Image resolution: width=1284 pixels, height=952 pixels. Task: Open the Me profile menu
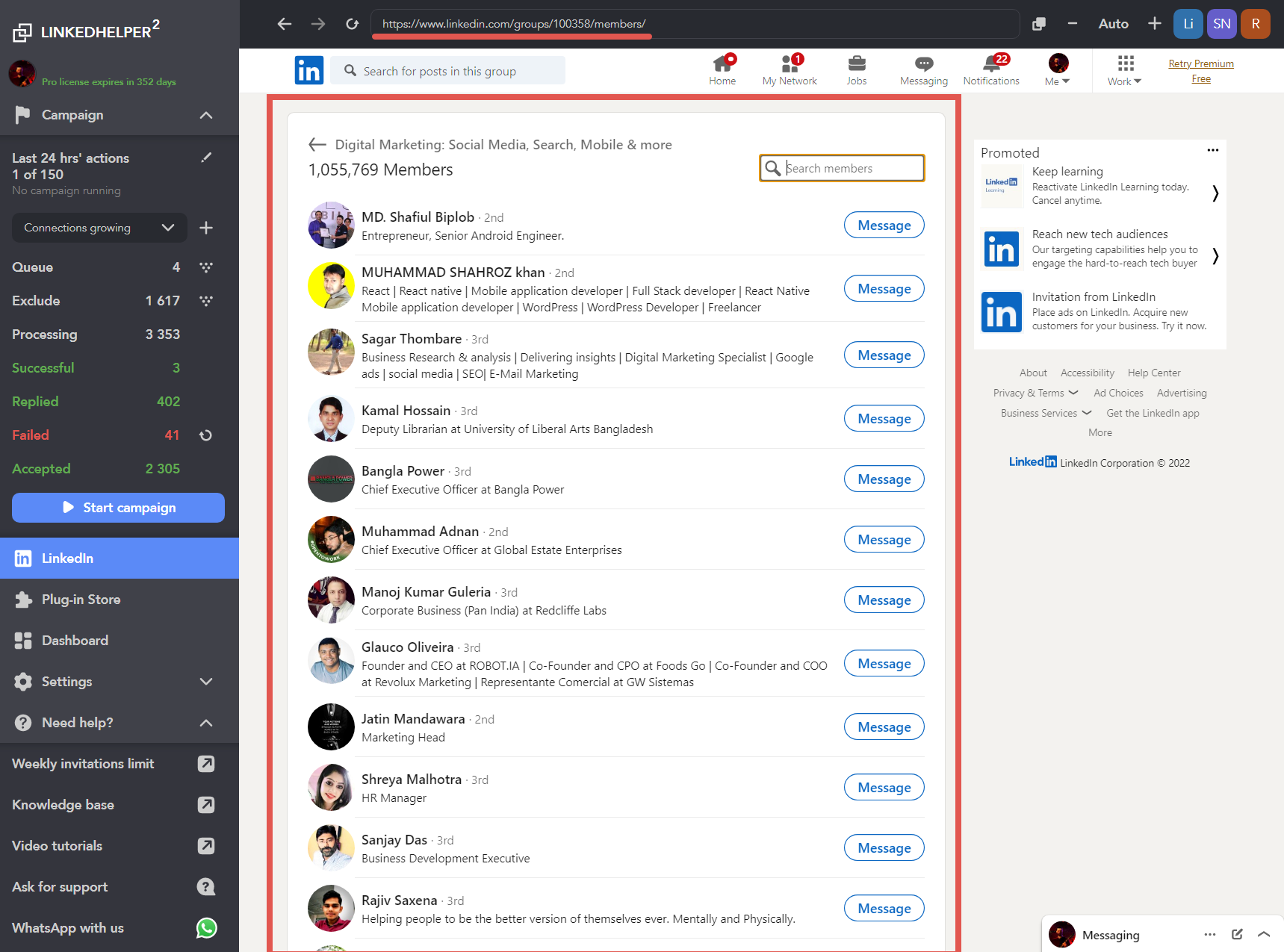(1058, 69)
